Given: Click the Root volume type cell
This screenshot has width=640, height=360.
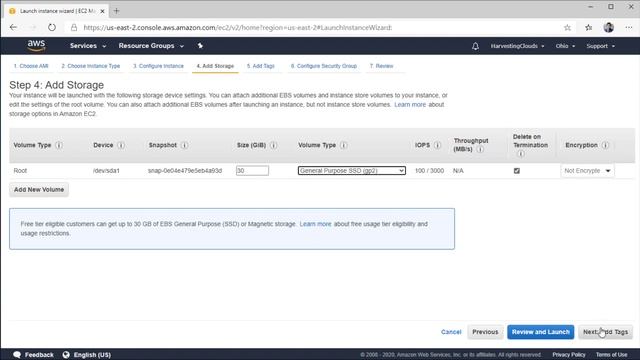Looking at the screenshot, I should coord(20,171).
